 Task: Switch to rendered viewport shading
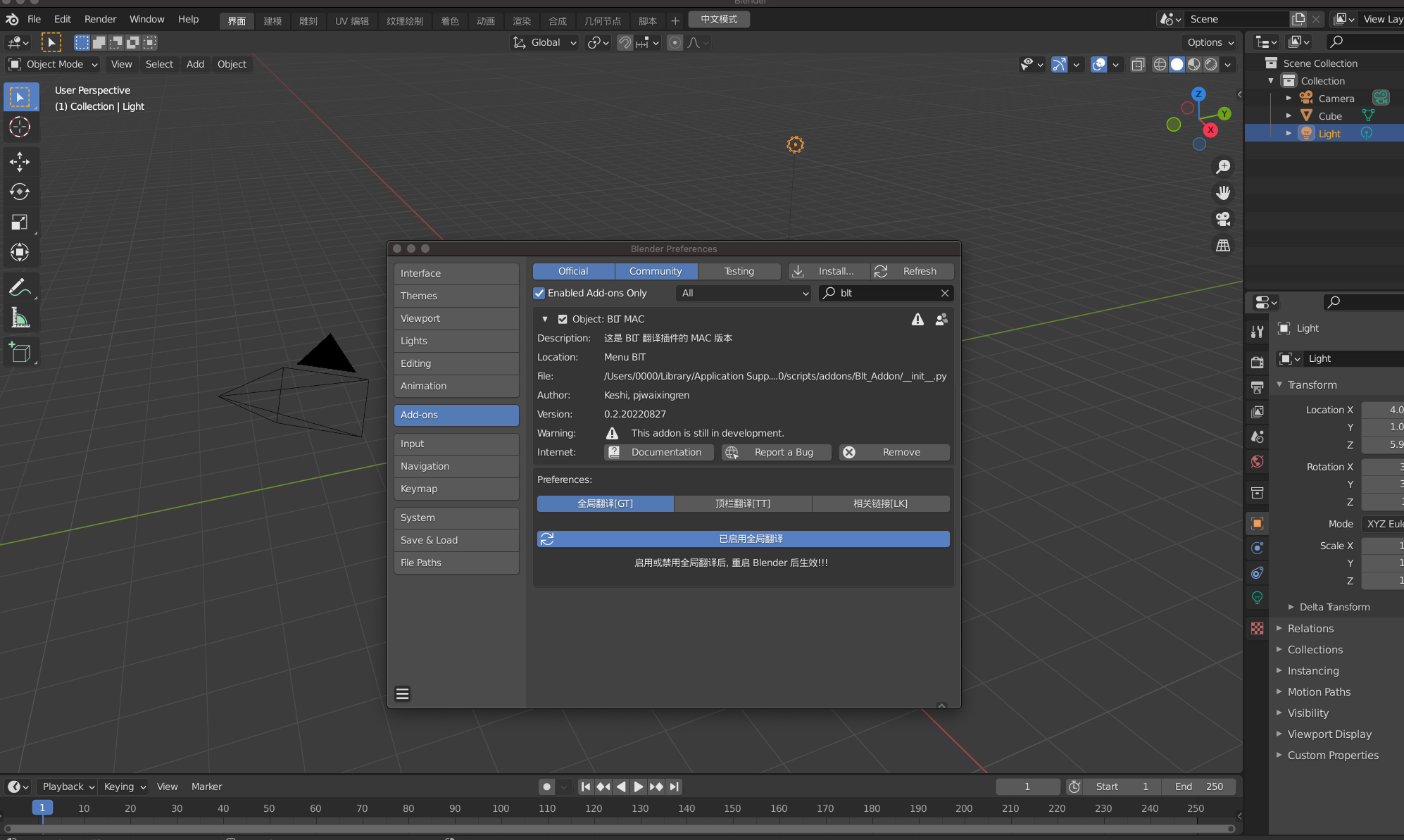tap(1211, 64)
